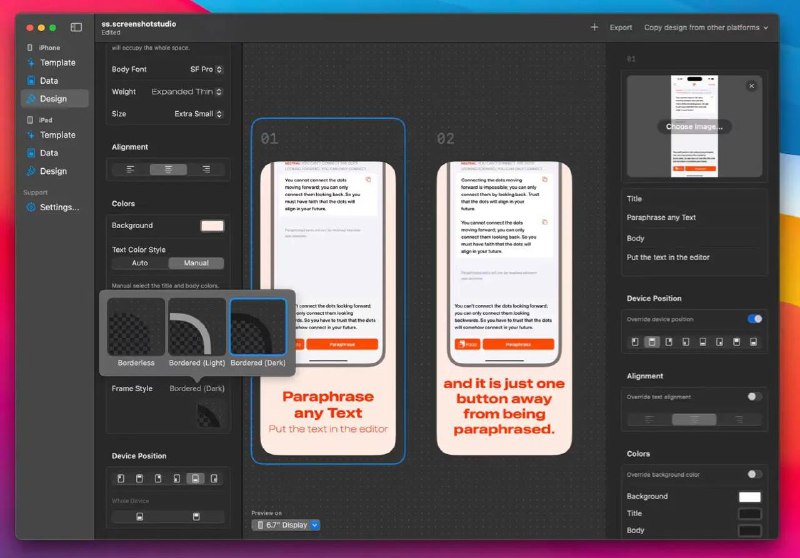
Task: Turn on Override background color
Action: (754, 474)
